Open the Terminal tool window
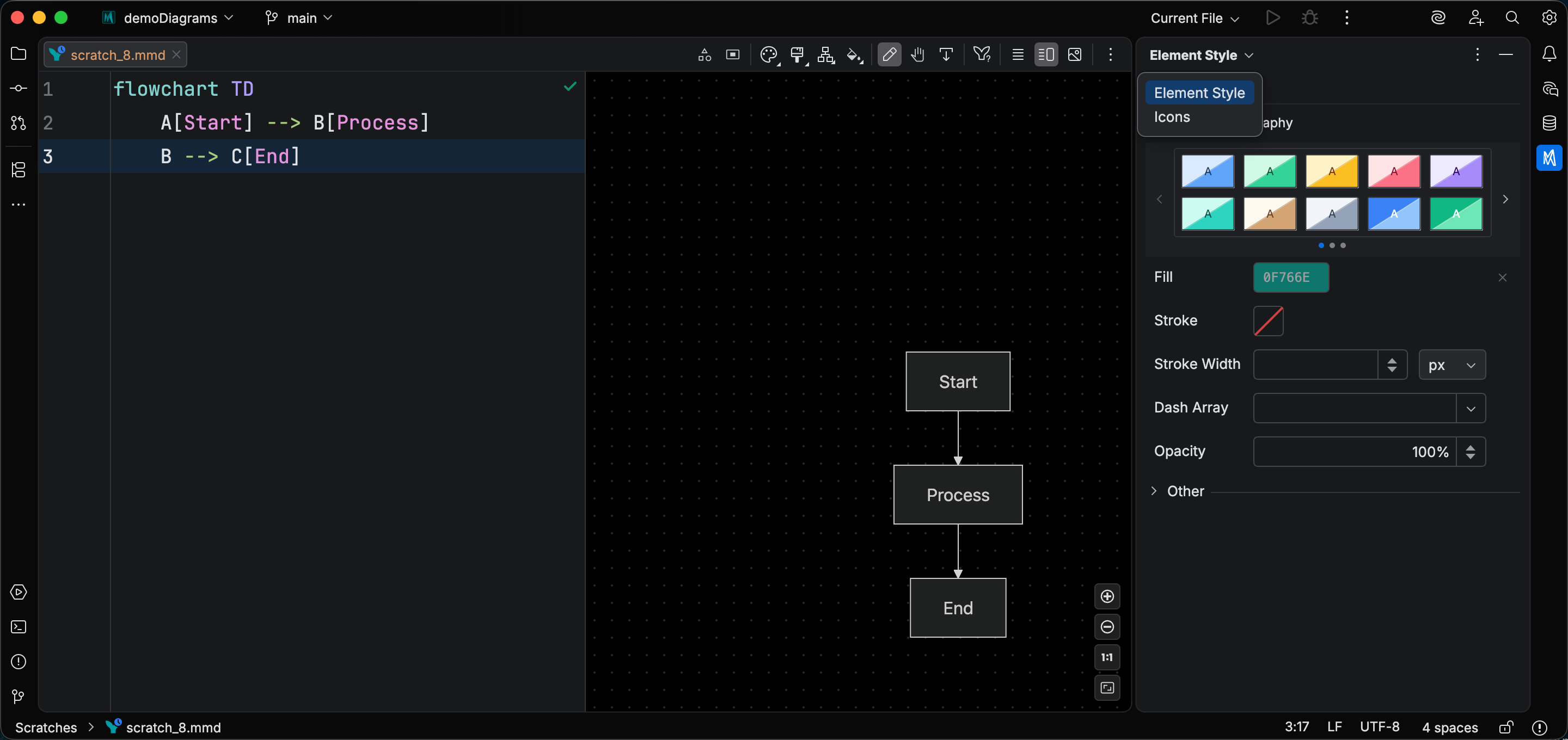1568x740 pixels. tap(19, 627)
